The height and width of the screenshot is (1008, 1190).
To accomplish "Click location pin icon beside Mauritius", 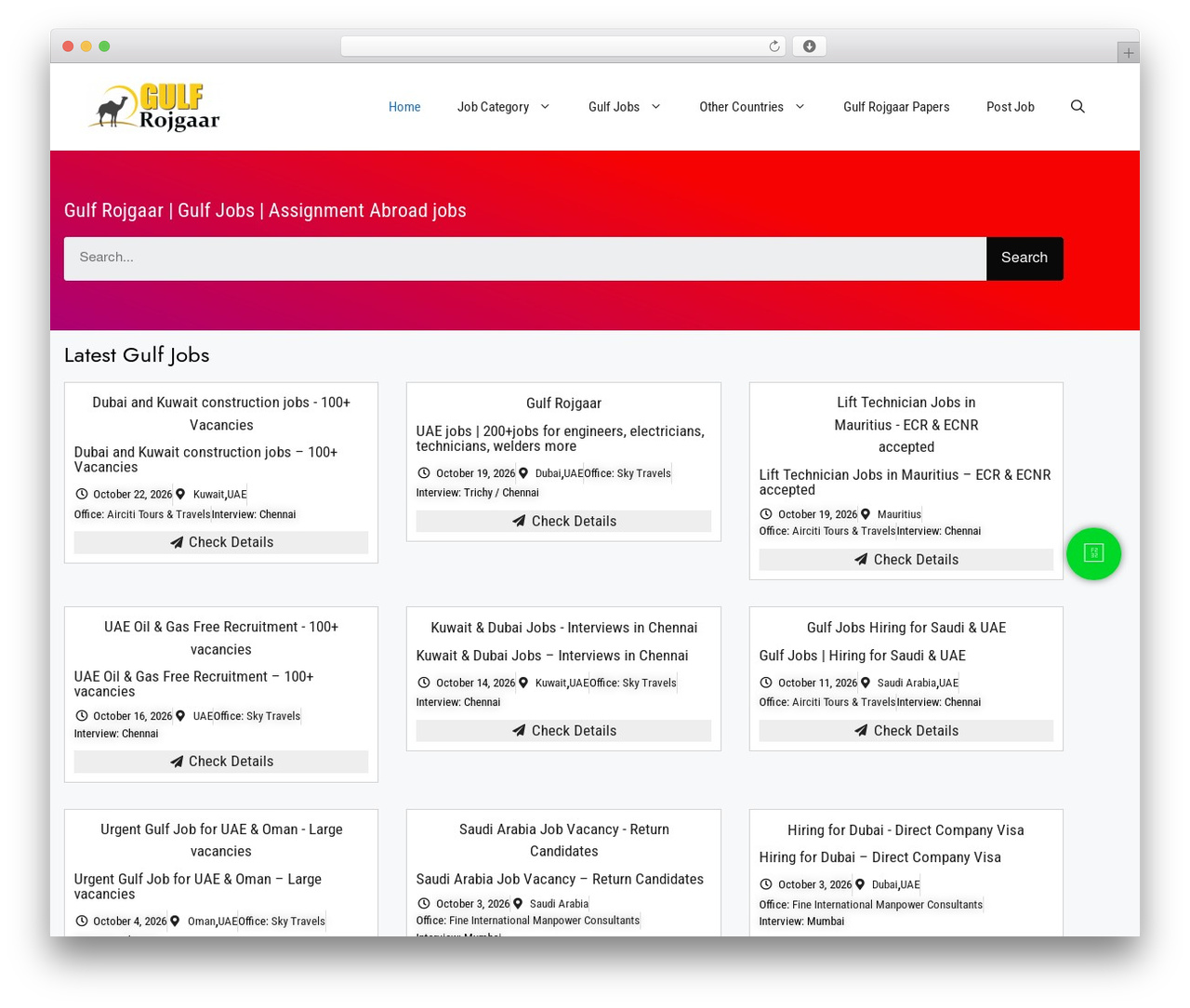I will click(x=866, y=513).
